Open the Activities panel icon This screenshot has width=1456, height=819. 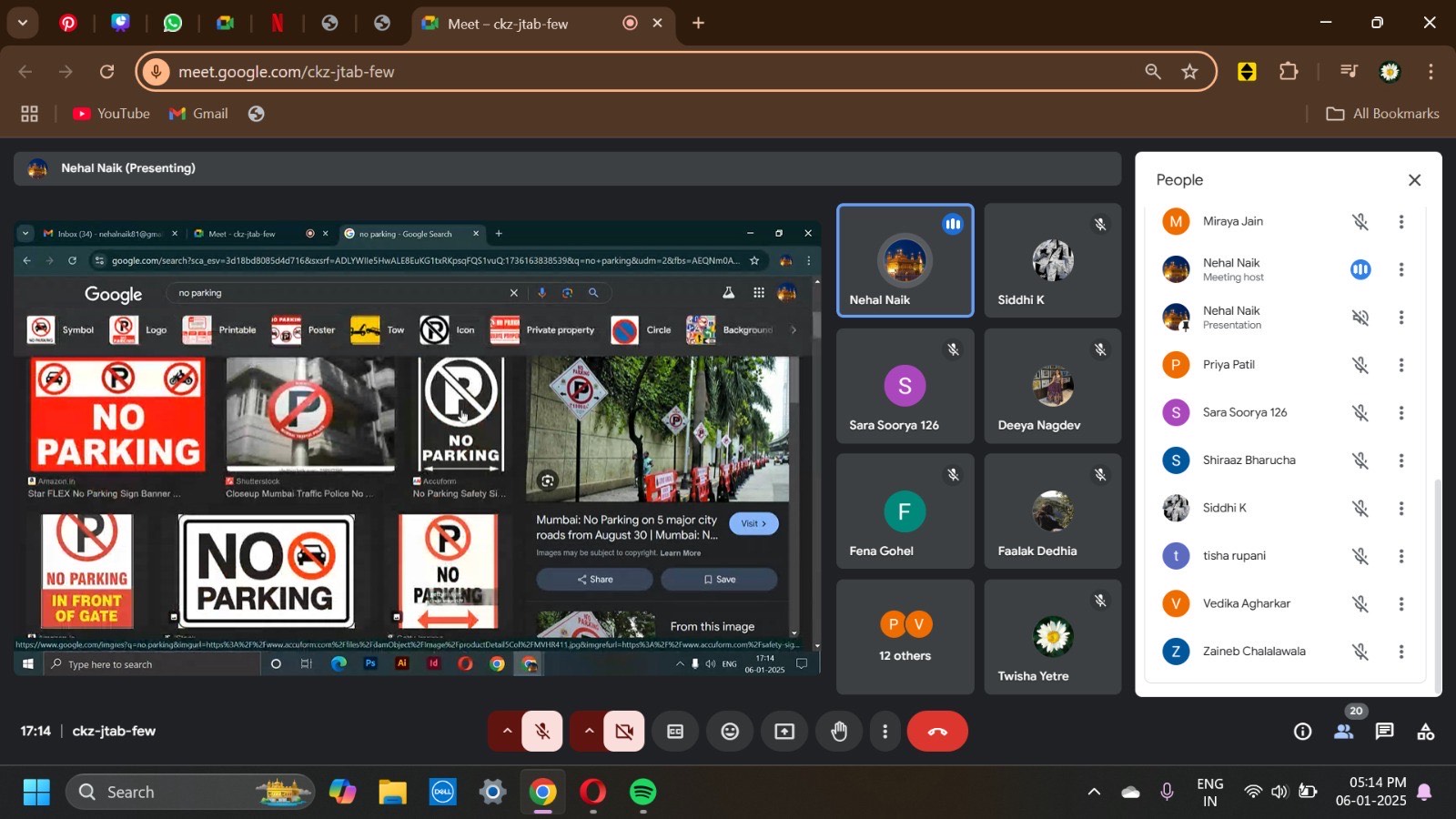point(1425,732)
